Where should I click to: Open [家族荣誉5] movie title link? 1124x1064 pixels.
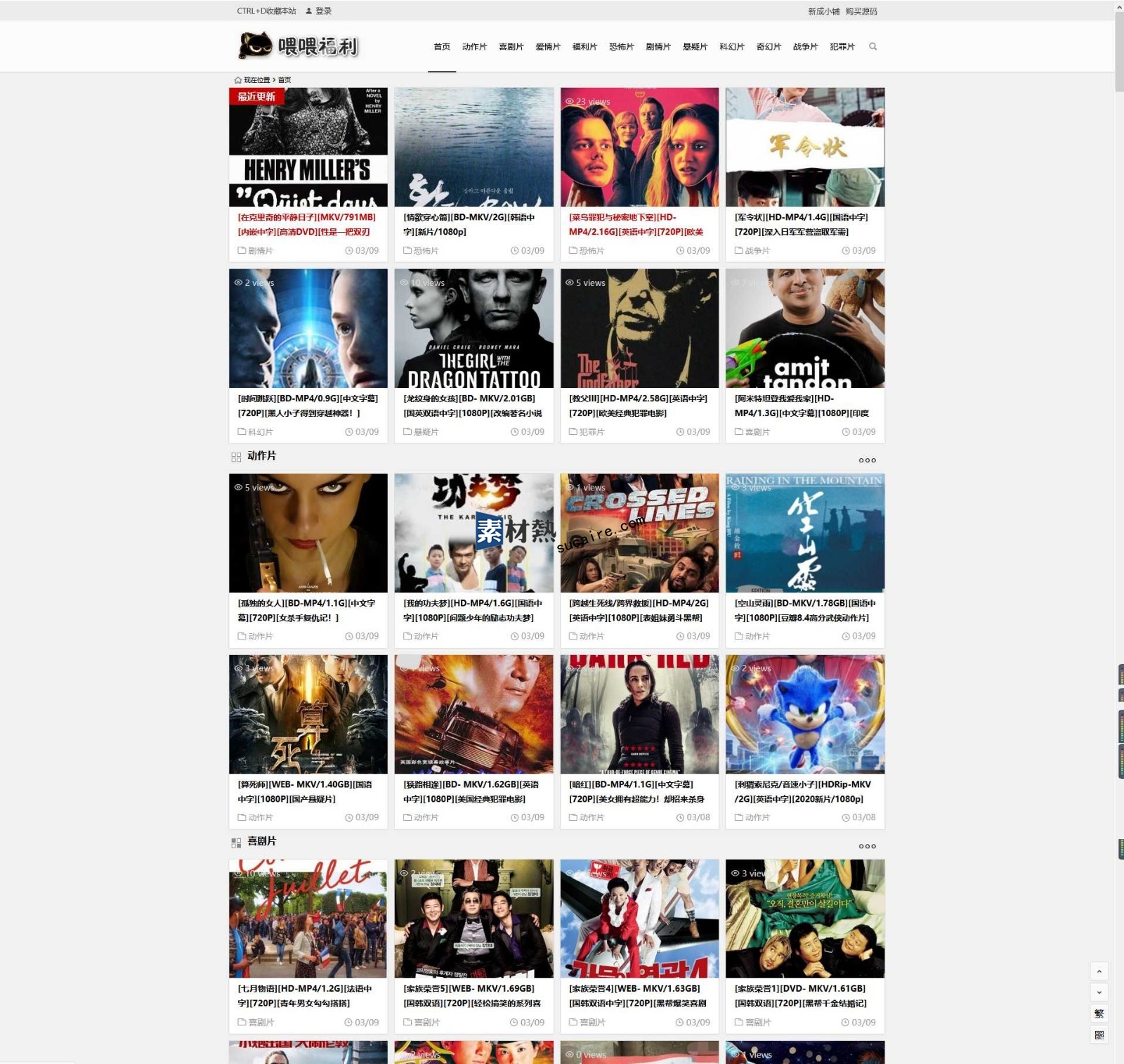[472, 996]
